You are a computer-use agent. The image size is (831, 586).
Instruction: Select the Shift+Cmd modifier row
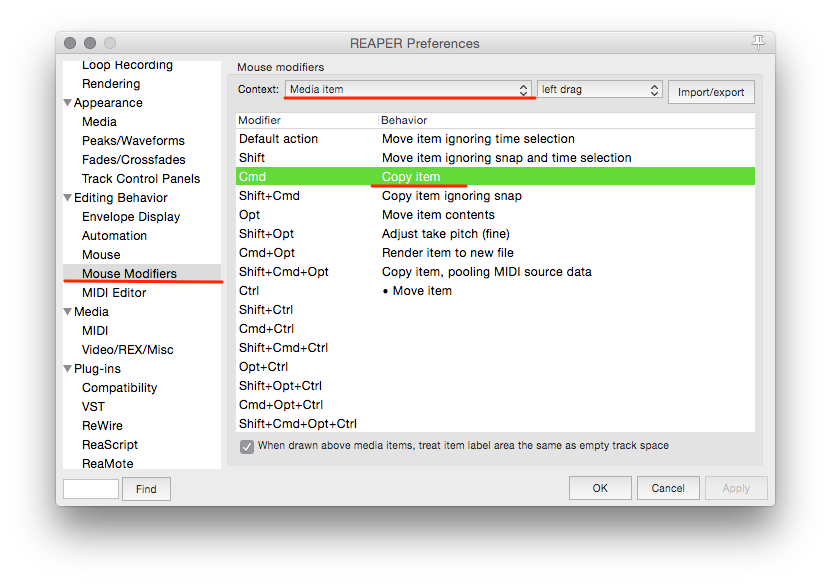(x=496, y=196)
